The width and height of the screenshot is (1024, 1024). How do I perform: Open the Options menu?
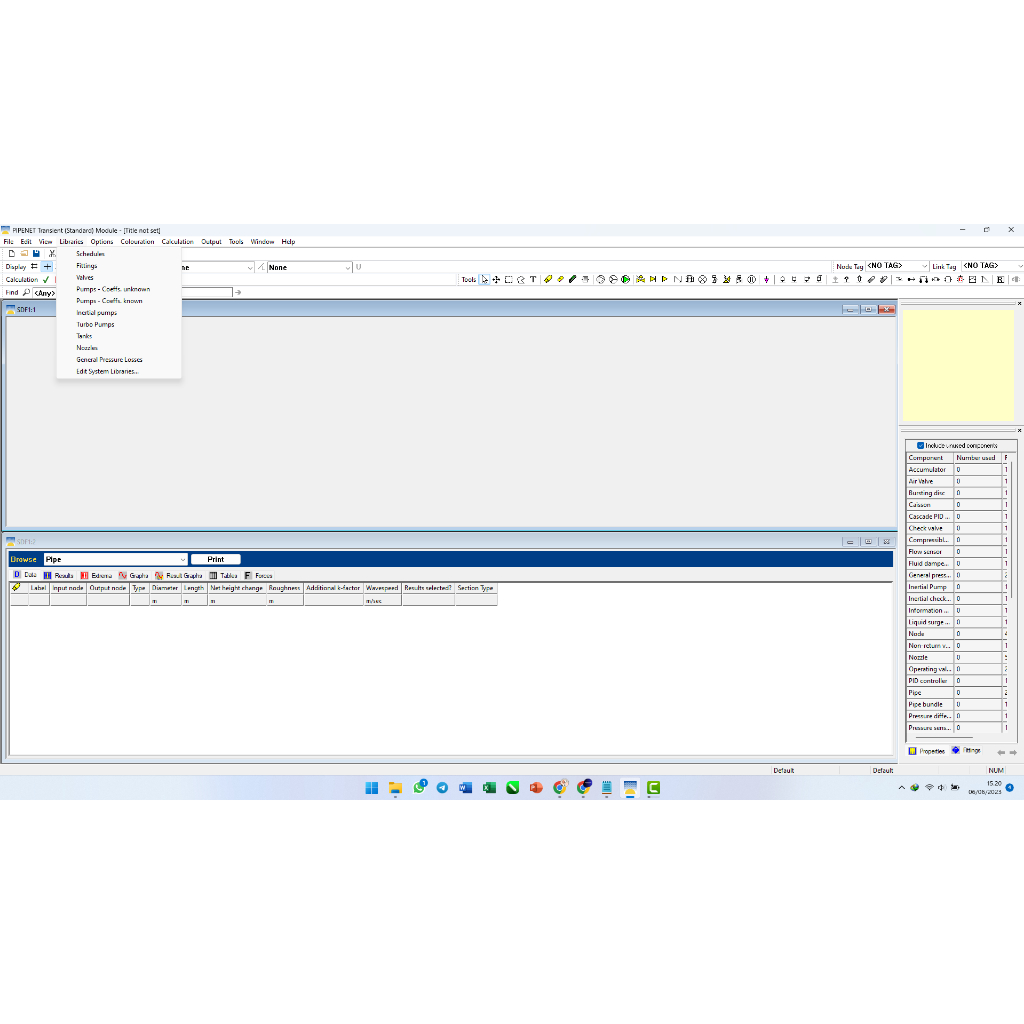pyautogui.click(x=102, y=242)
